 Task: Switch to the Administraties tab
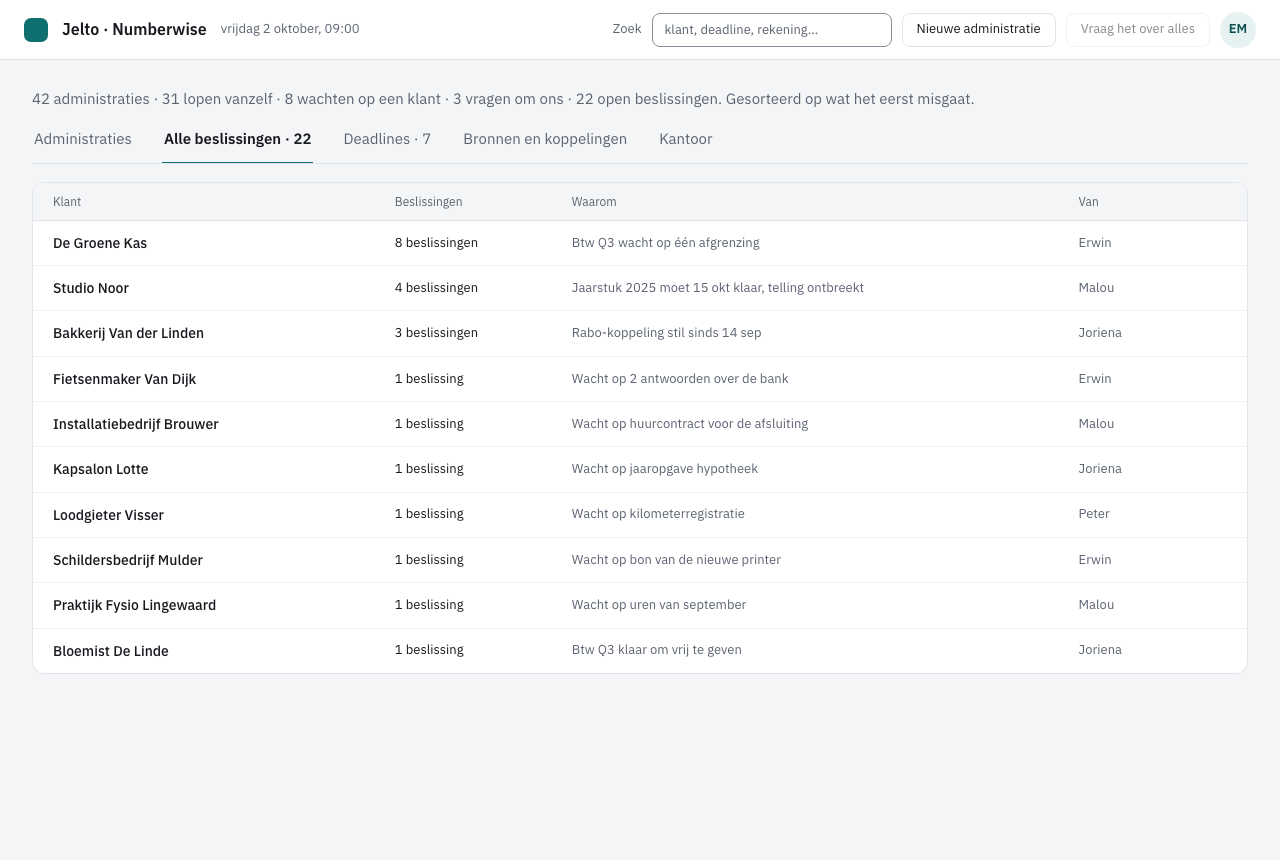pyautogui.click(x=83, y=139)
